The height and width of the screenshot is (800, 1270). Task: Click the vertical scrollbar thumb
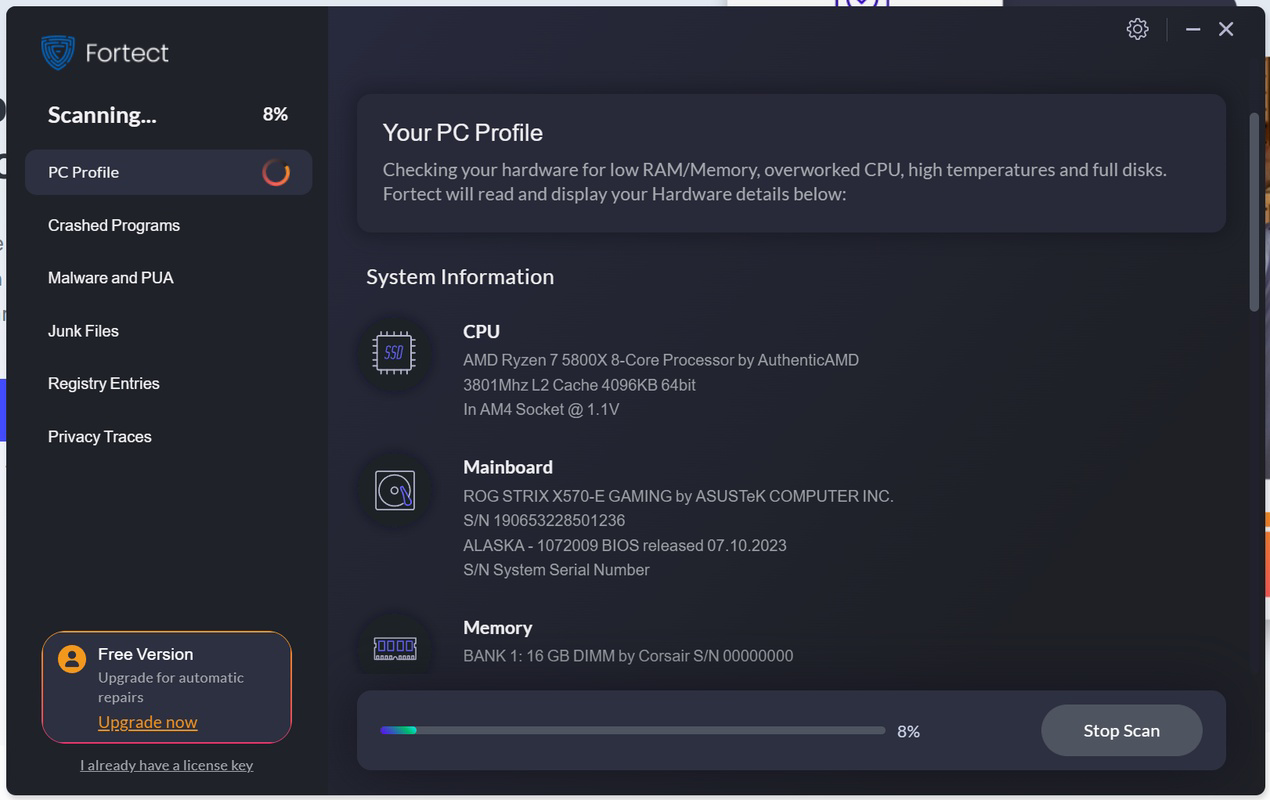[x=1255, y=212]
